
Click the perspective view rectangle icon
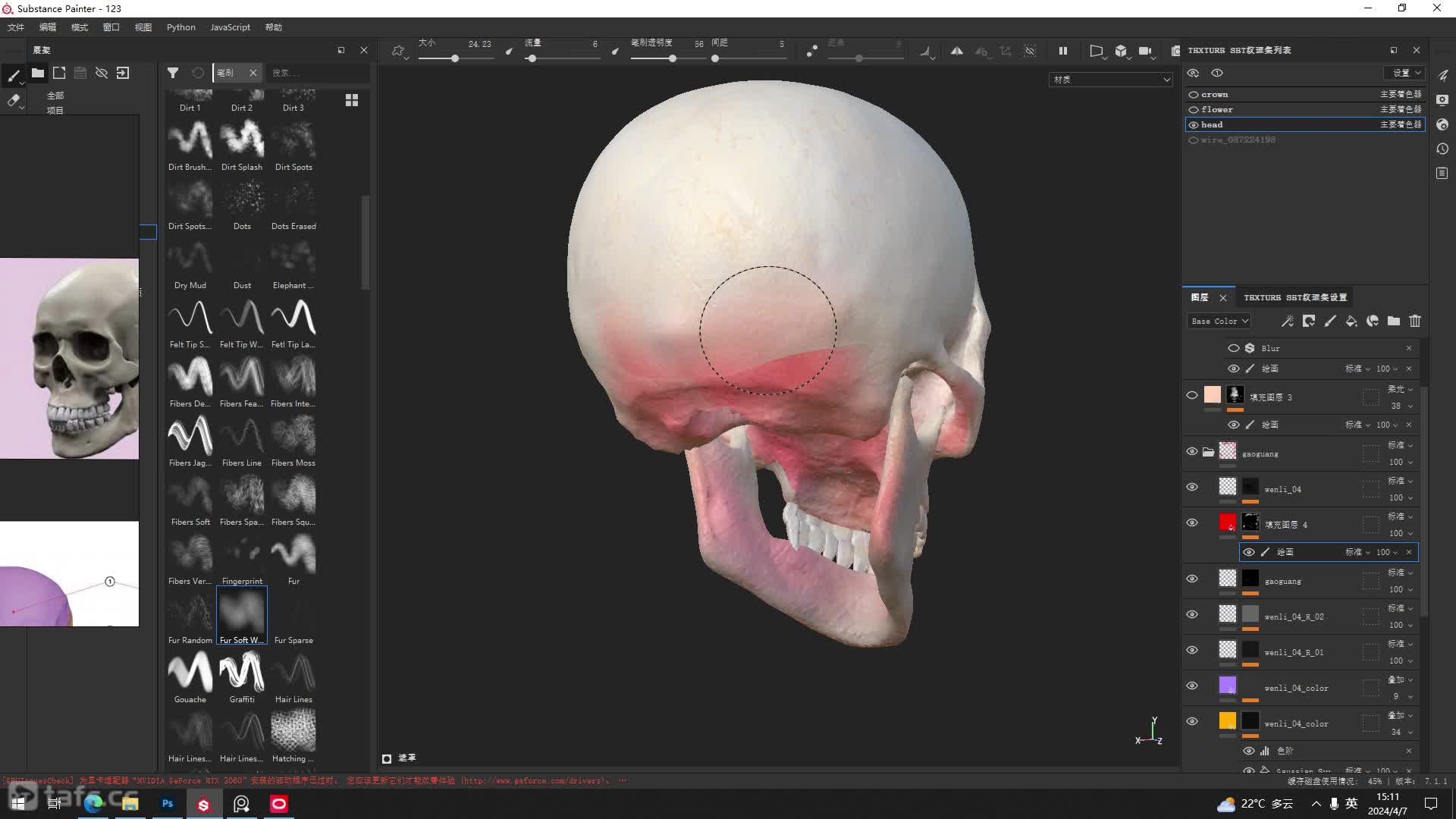(x=1096, y=51)
